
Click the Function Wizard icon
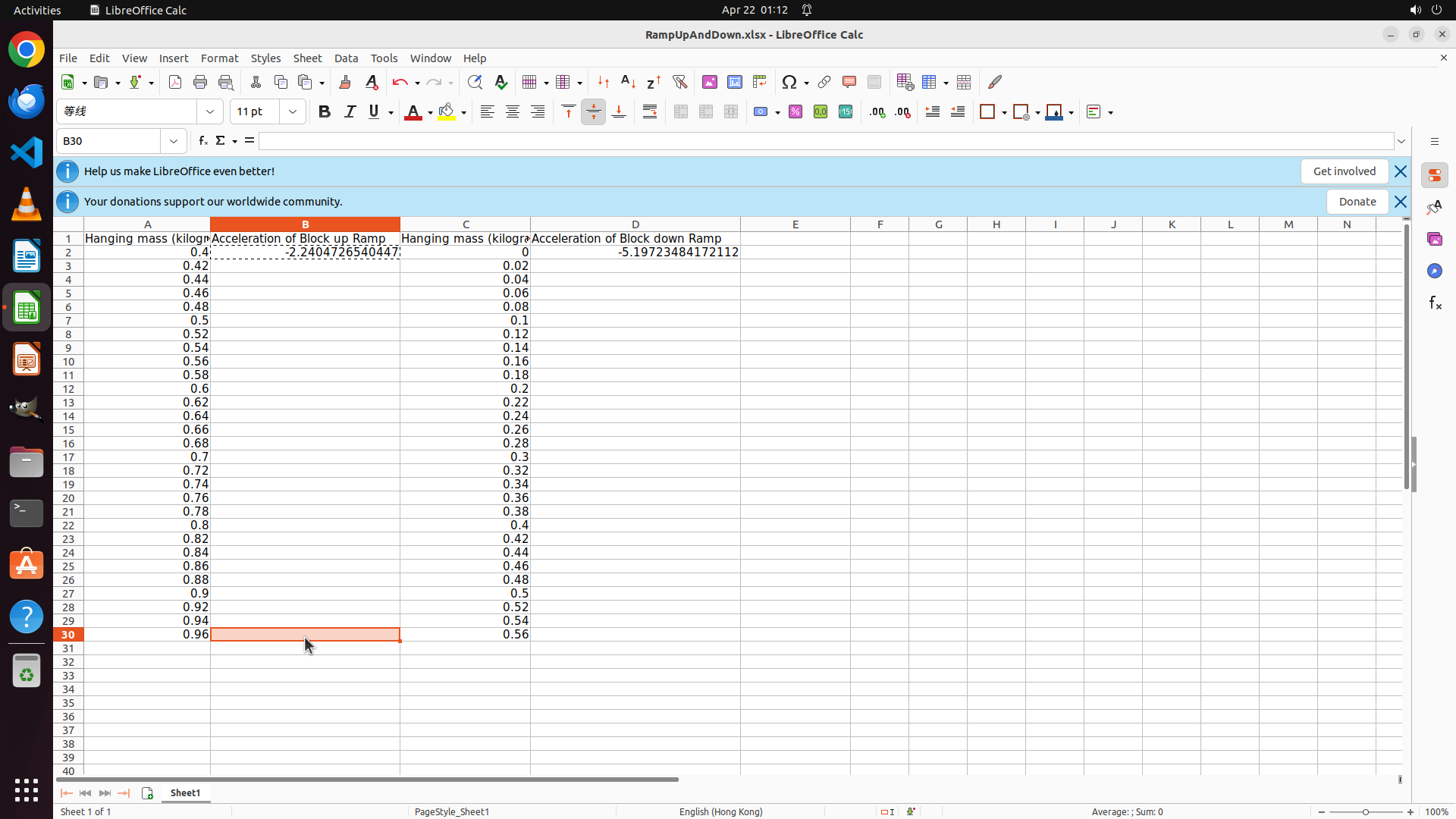tap(202, 141)
